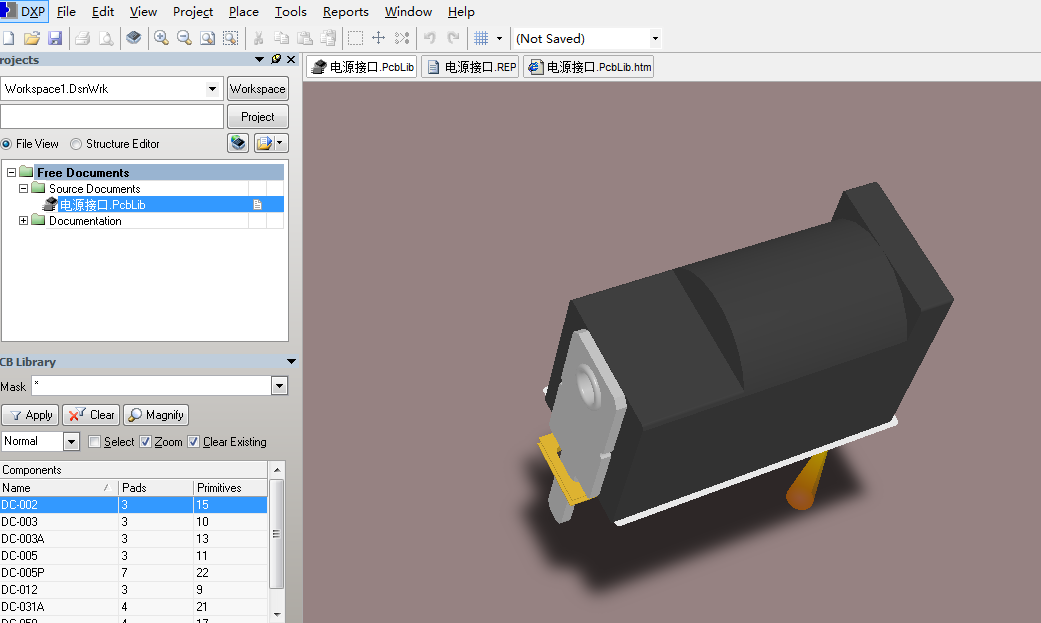
Task: Uncheck the Clear Existing checkbox
Action: point(193,442)
